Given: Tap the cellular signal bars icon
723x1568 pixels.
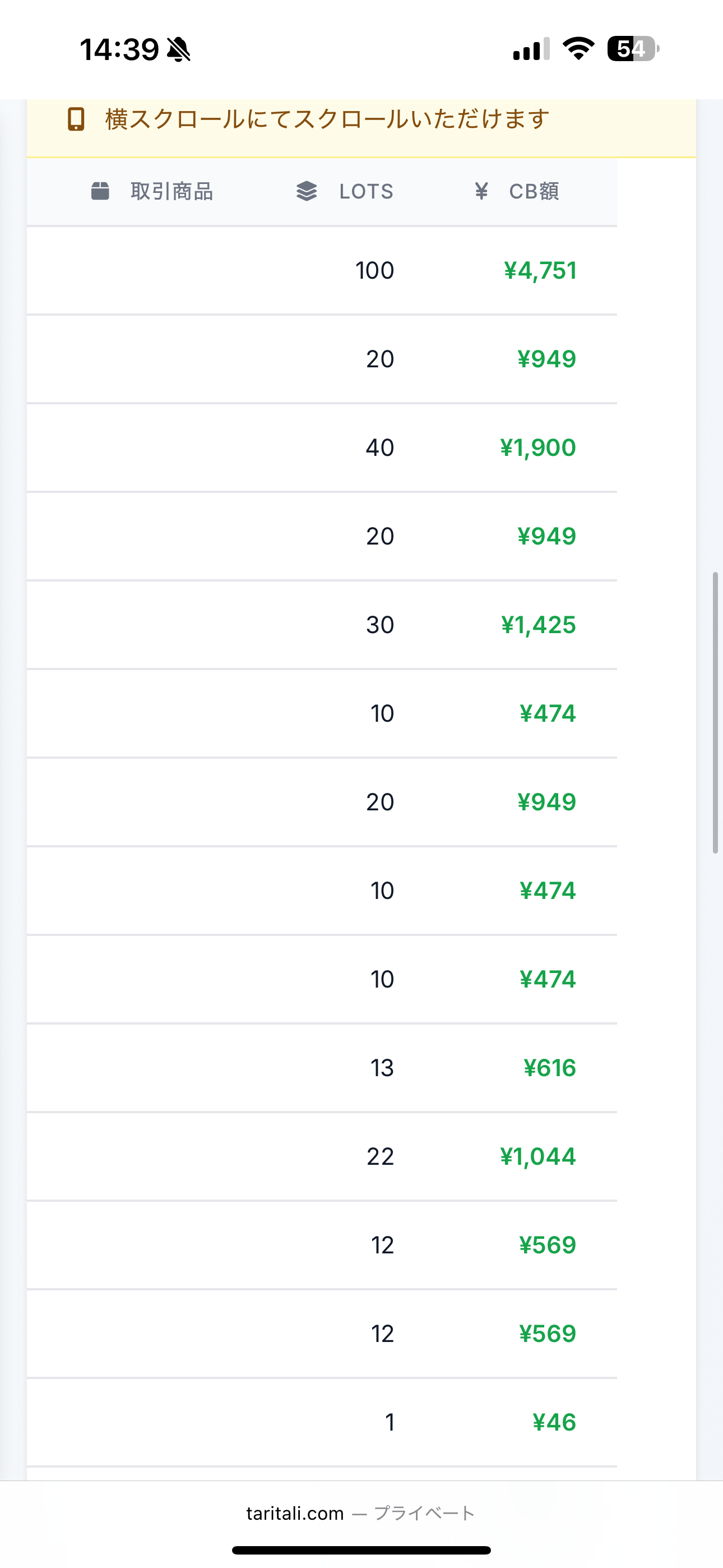Looking at the screenshot, I should [531, 49].
